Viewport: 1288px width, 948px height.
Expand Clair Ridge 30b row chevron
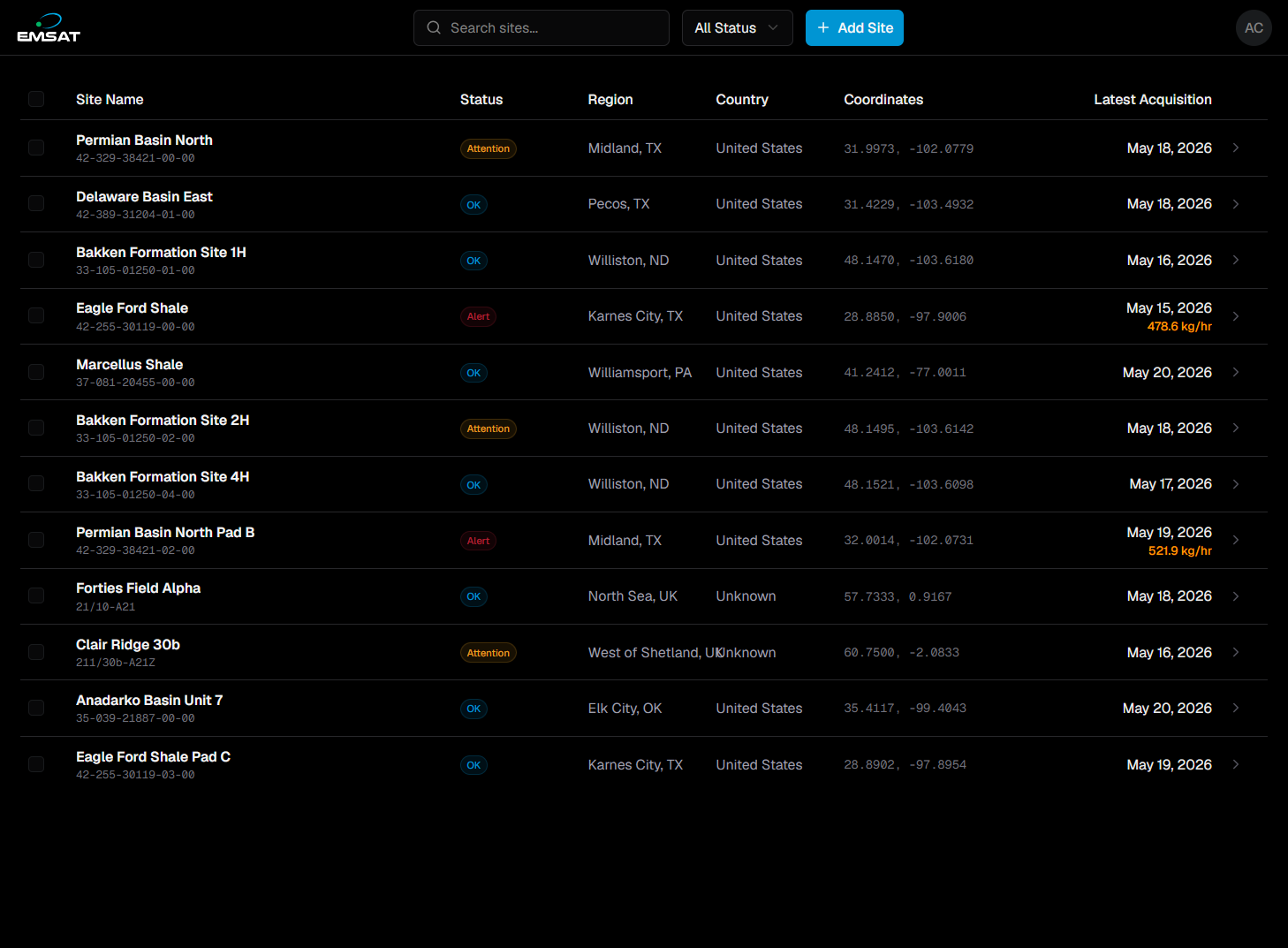coord(1236,652)
